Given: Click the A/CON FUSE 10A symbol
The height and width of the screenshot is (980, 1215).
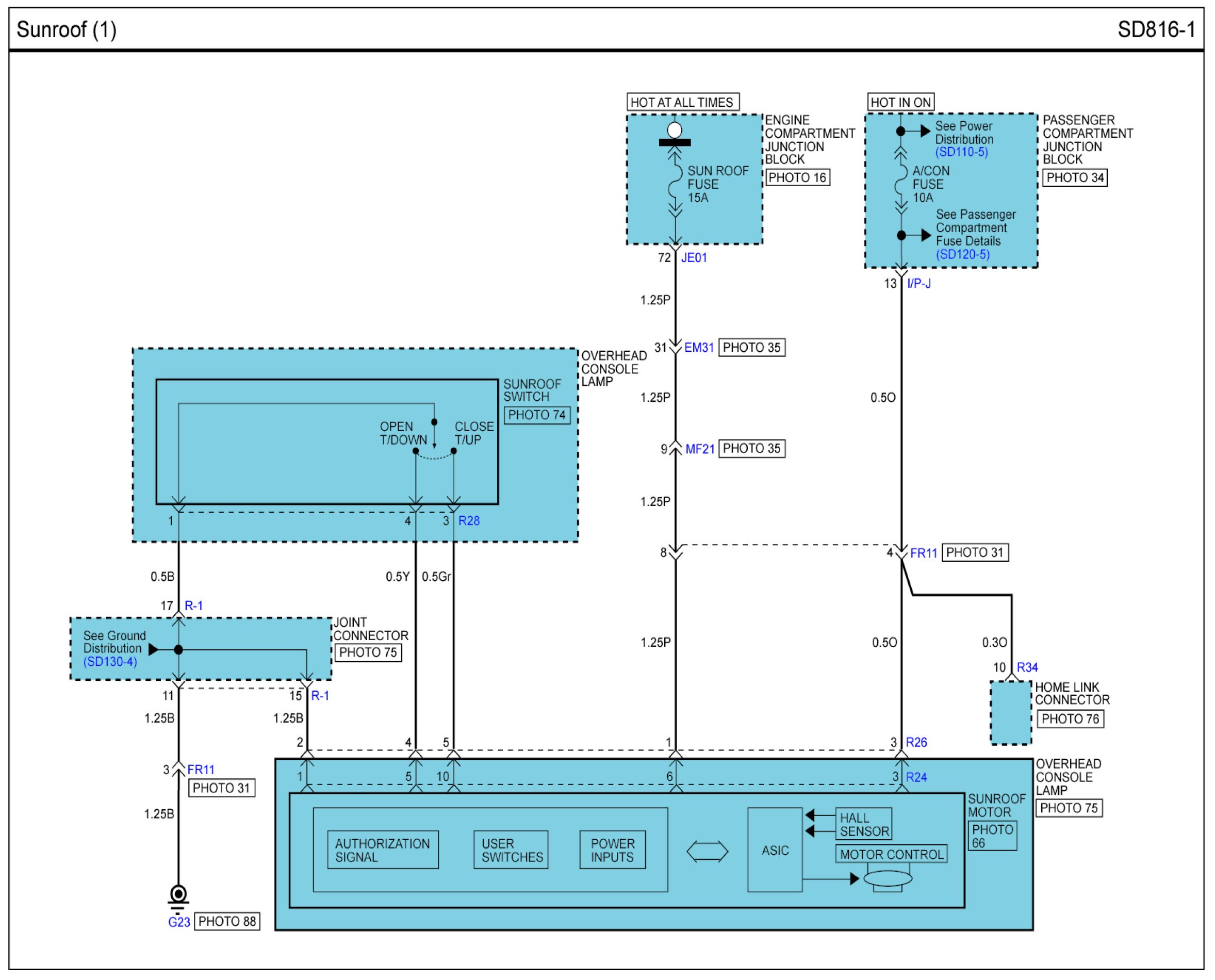Looking at the screenshot, I should click(900, 182).
